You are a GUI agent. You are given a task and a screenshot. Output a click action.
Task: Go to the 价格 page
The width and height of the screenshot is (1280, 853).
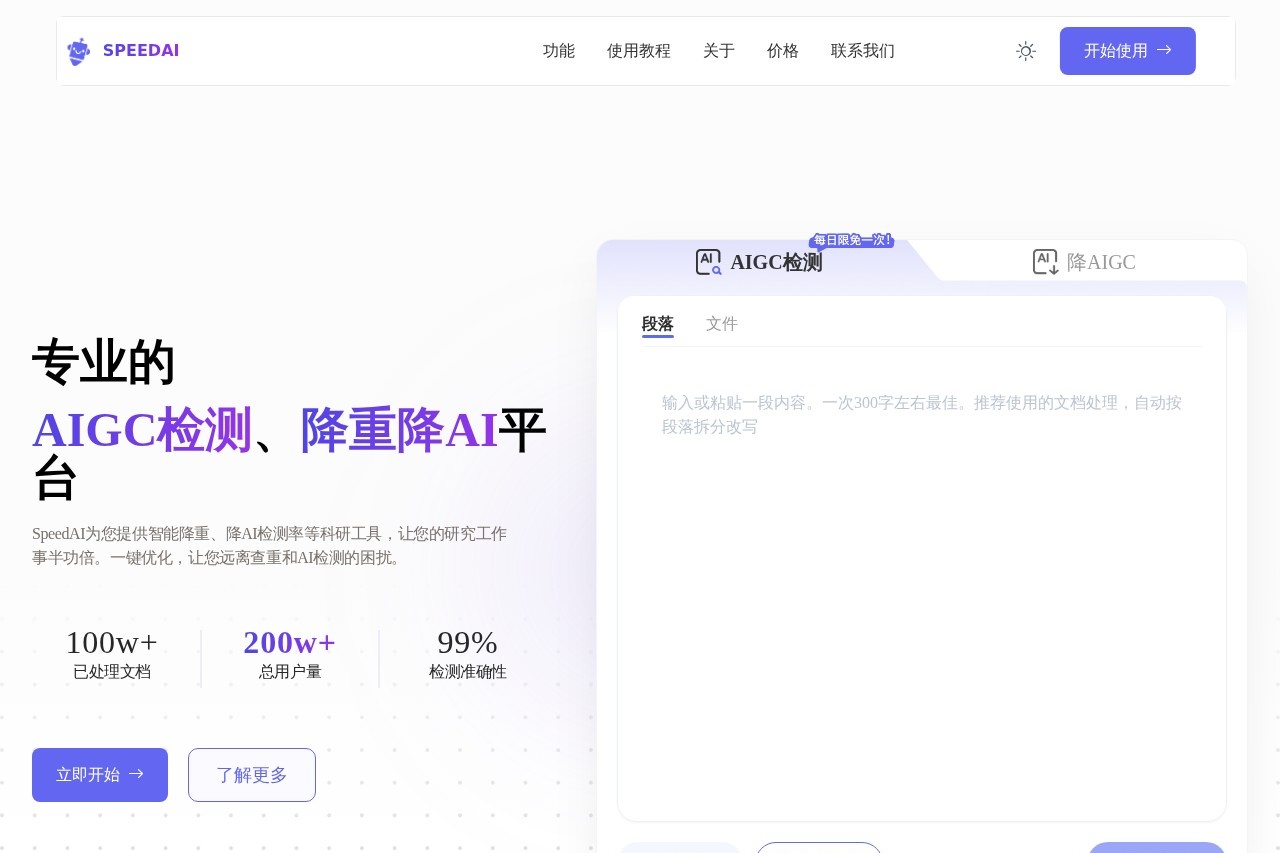(x=783, y=51)
